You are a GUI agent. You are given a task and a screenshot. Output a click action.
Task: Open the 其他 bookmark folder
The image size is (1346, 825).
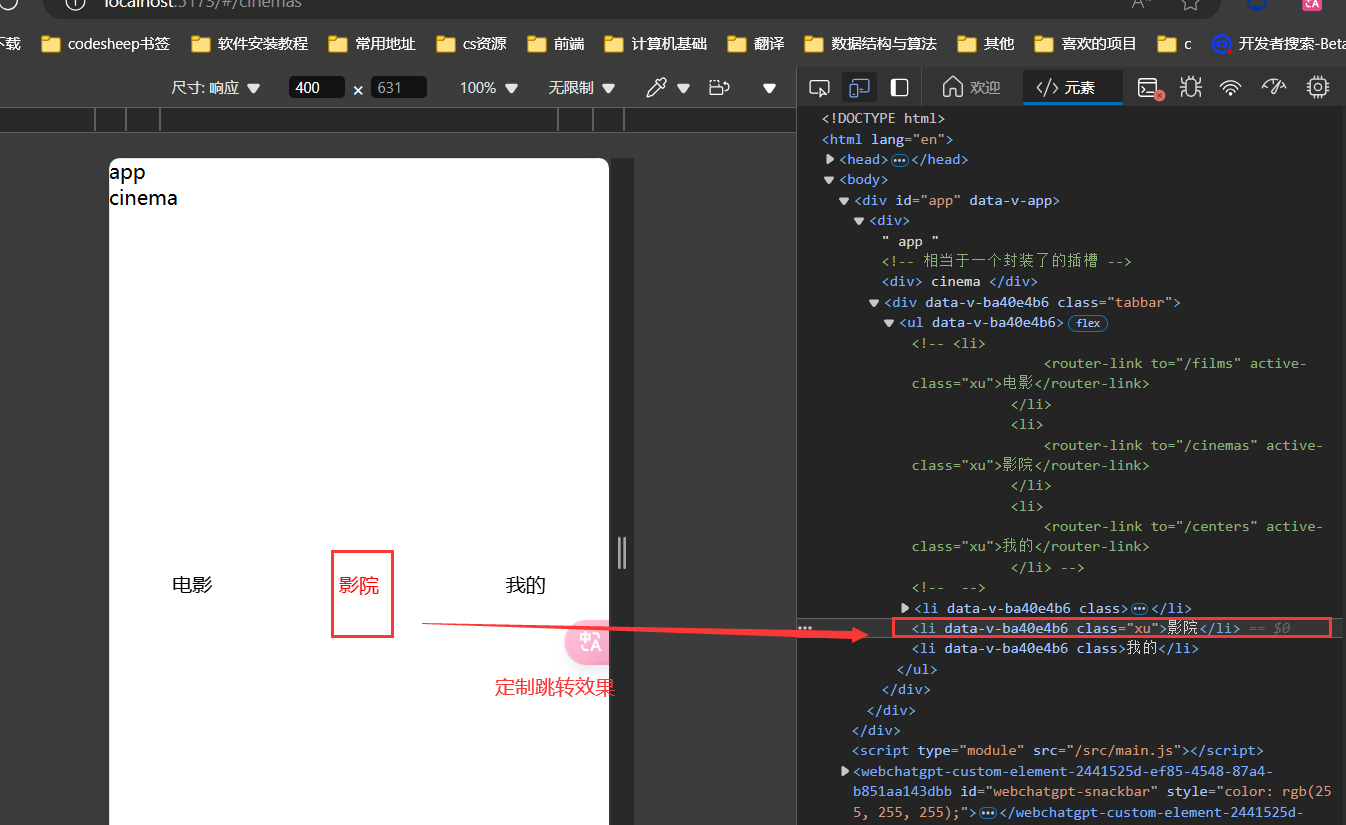986,44
